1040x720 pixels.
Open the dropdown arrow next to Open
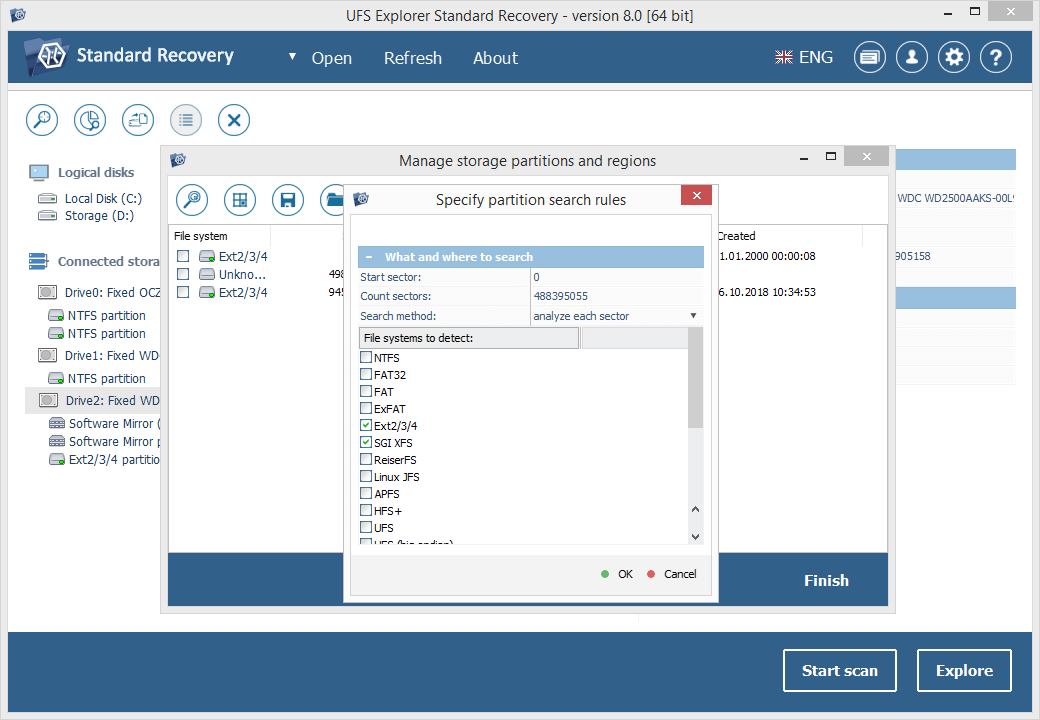tap(292, 57)
